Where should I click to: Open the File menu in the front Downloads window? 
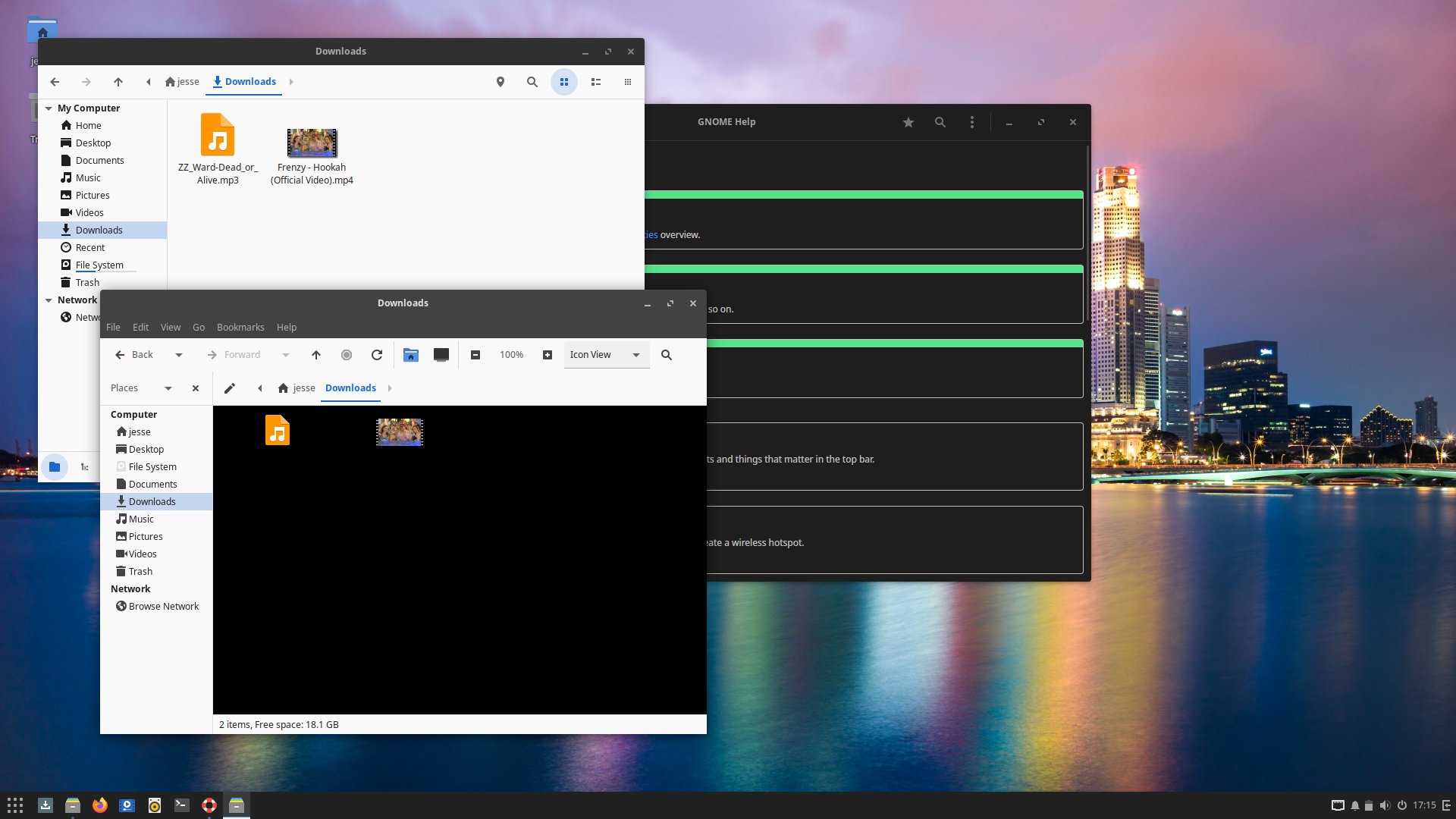click(113, 327)
